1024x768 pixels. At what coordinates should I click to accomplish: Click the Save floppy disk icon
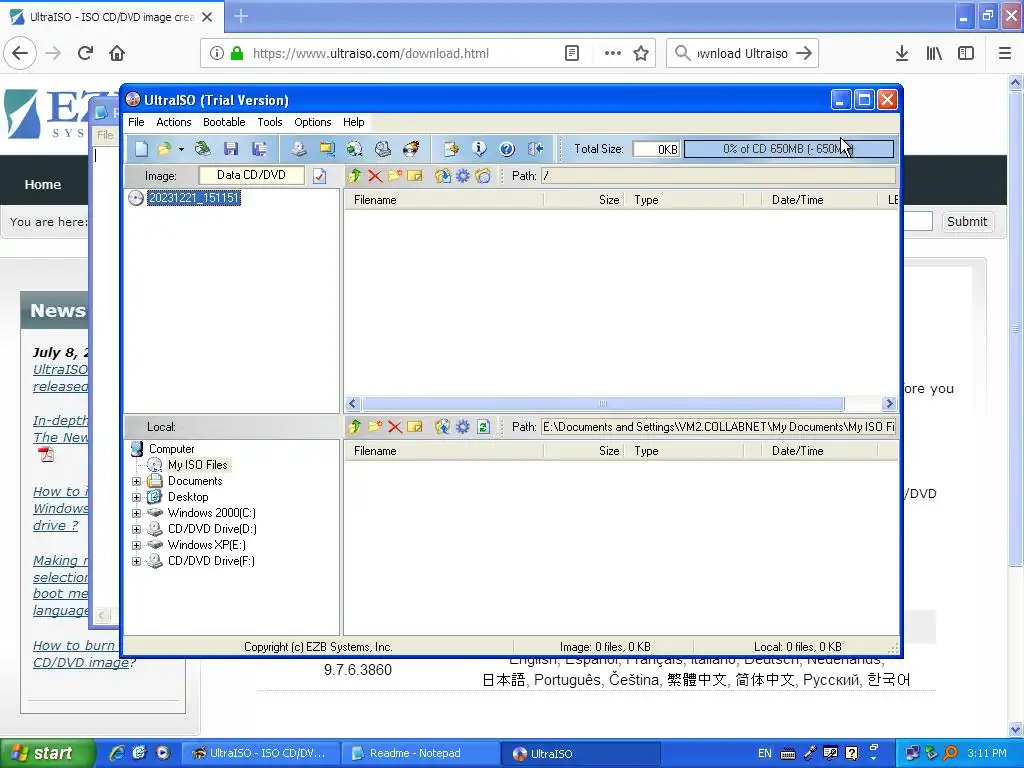click(x=231, y=149)
